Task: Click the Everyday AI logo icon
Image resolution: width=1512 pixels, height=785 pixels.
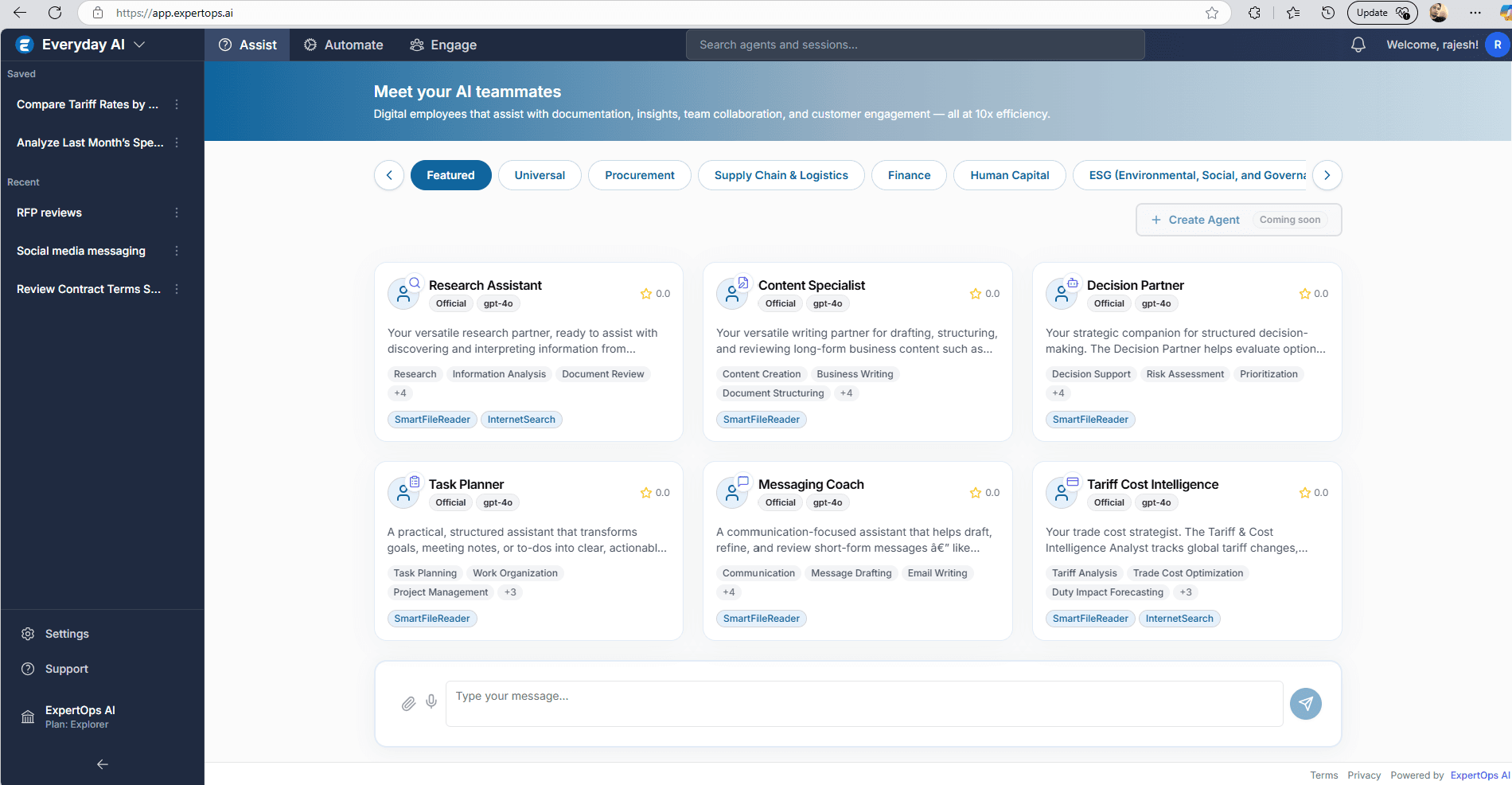Action: pos(25,45)
